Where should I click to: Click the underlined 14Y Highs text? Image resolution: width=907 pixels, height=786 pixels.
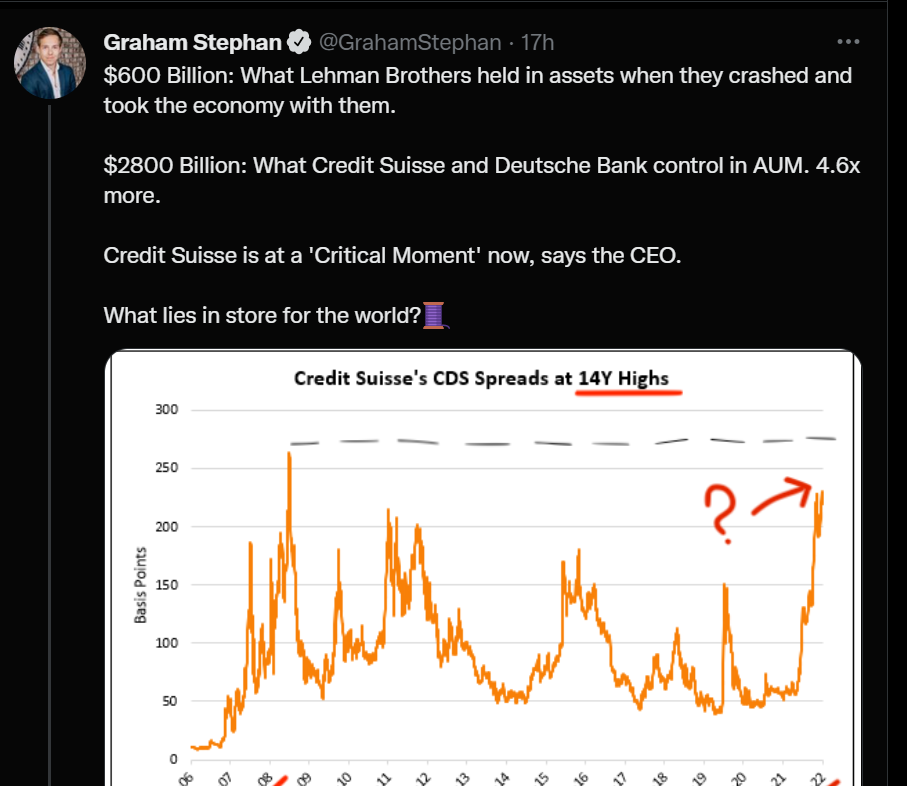coord(623,378)
